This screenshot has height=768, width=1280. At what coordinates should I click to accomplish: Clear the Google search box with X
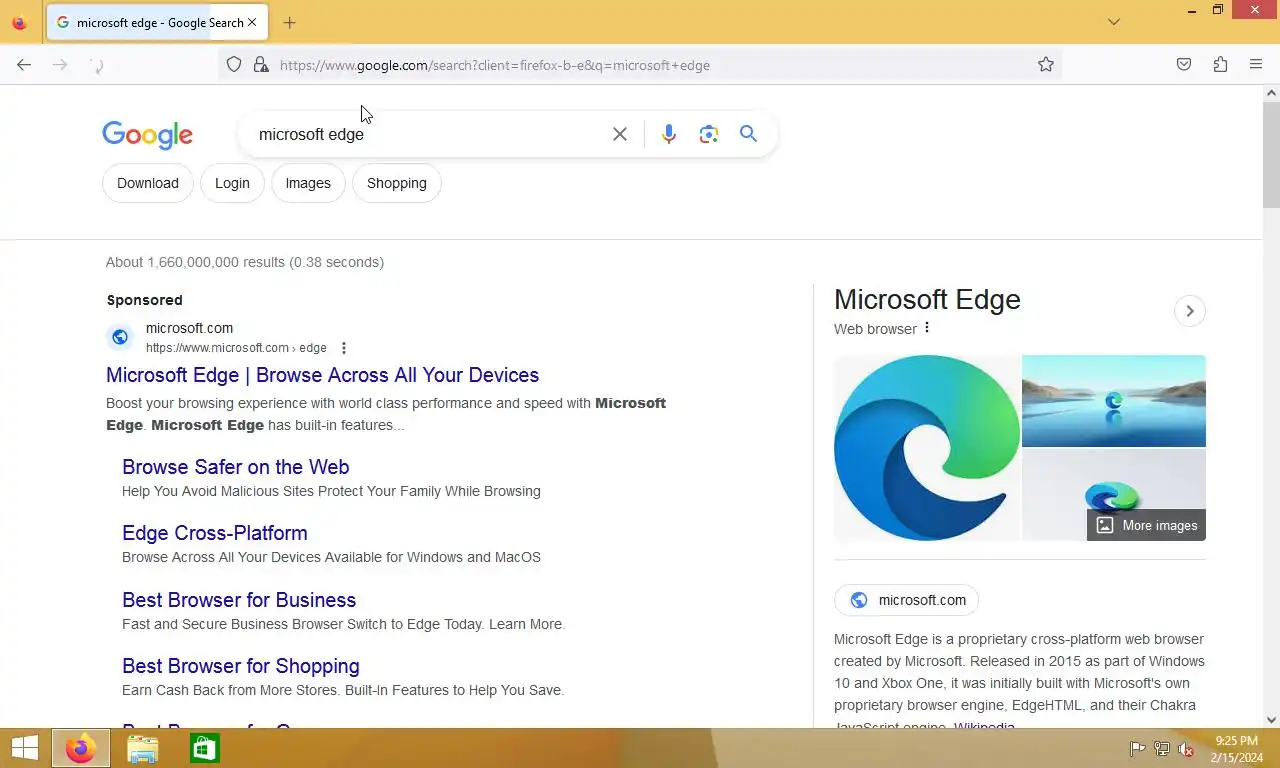[x=620, y=134]
